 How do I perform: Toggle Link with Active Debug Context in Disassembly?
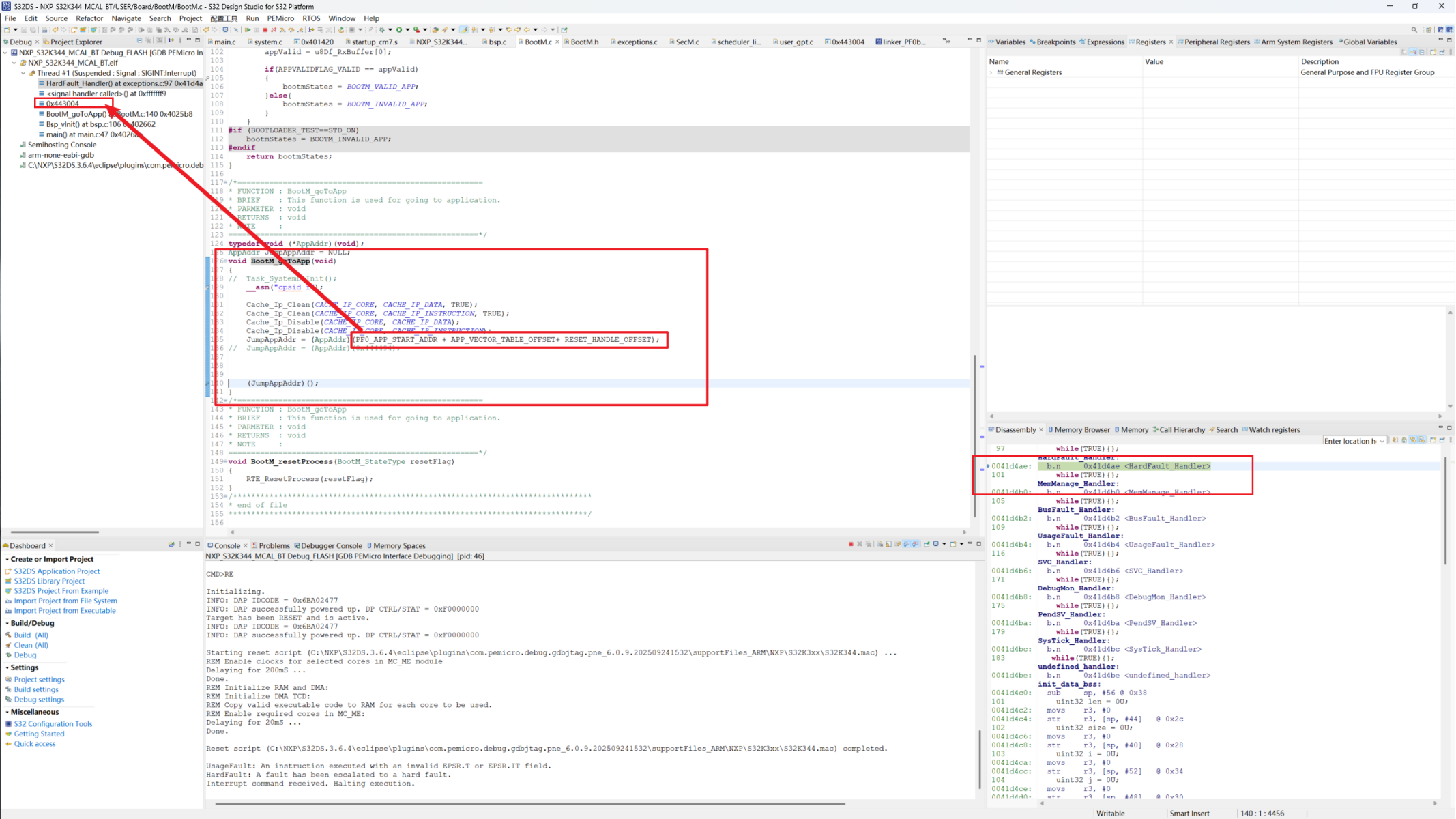click(x=1413, y=440)
